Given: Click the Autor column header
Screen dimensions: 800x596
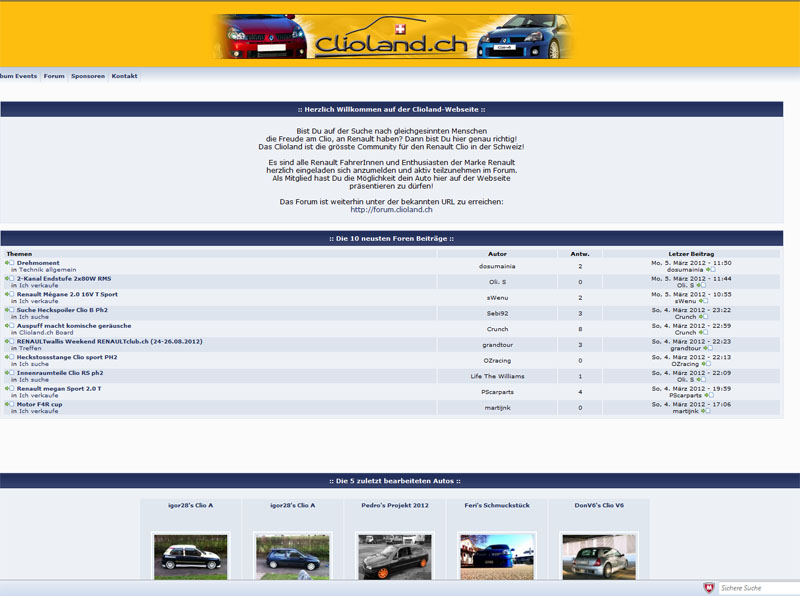Looking at the screenshot, I should tap(497, 254).
